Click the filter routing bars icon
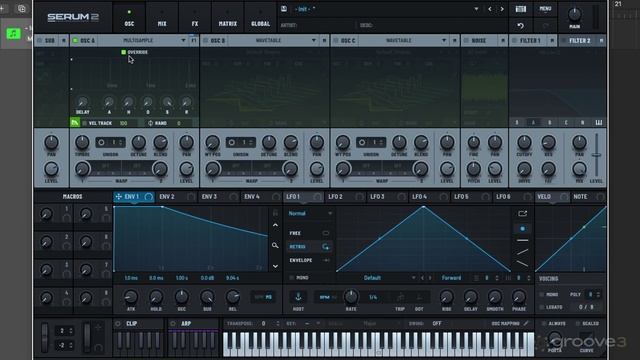Screen dimensions: 640x360 pyautogui.click(x=598, y=122)
